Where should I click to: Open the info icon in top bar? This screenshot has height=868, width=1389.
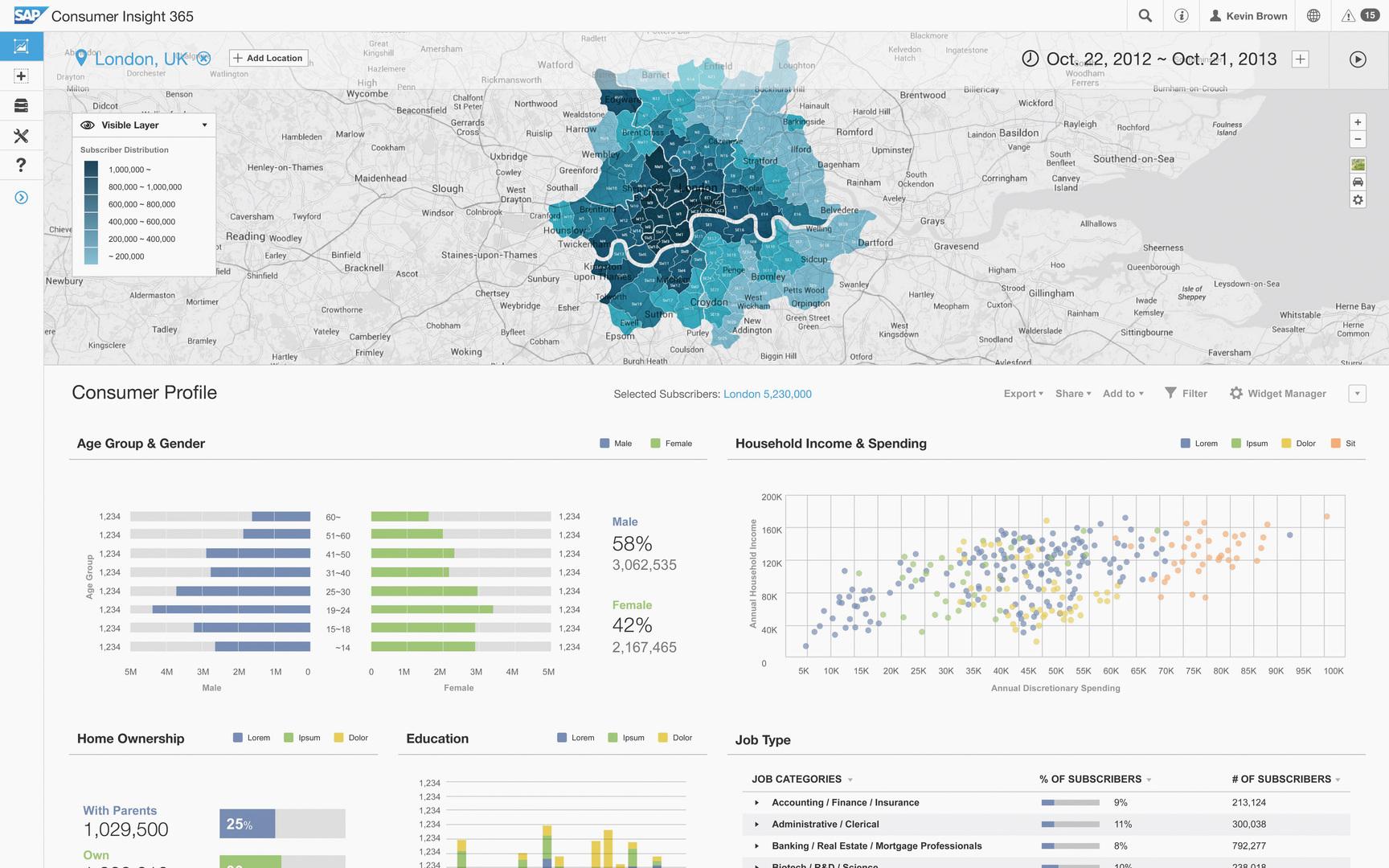[x=1181, y=16]
